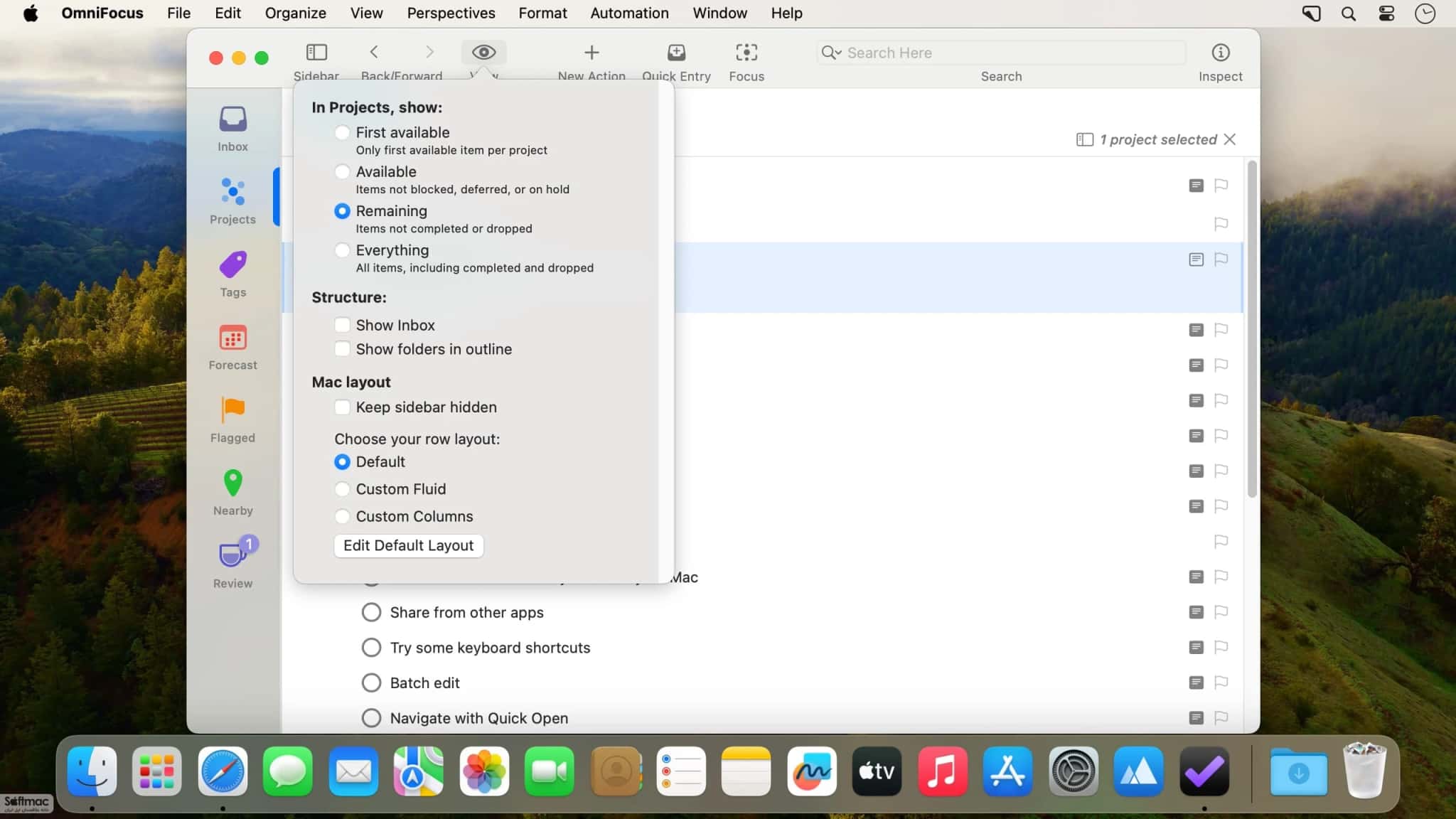Open the Apple menu
Image resolution: width=1456 pixels, height=819 pixels.
point(31,13)
